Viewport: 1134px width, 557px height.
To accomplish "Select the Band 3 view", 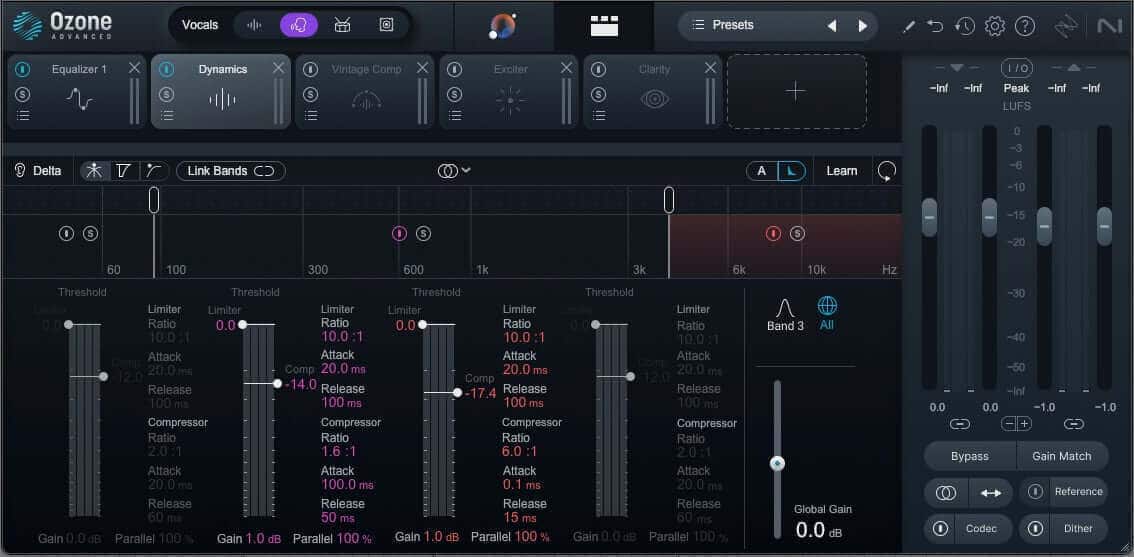I will (785, 315).
